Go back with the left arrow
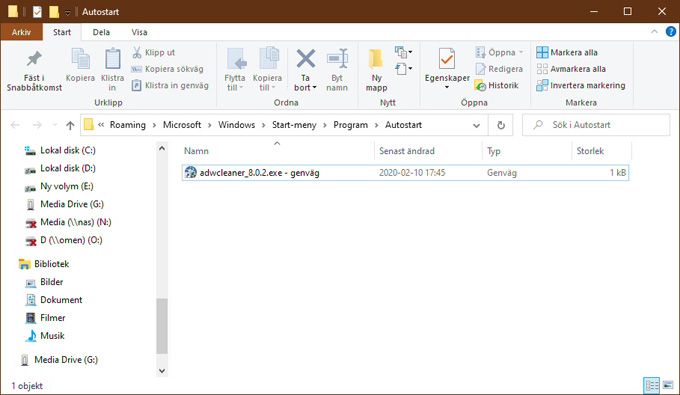 (15, 125)
